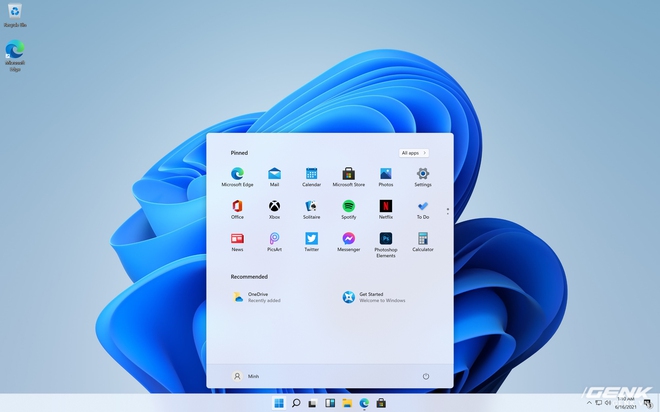This screenshot has width=660, height=412.
Task: Open Microsoft Store in pinned apps
Action: [349, 177]
